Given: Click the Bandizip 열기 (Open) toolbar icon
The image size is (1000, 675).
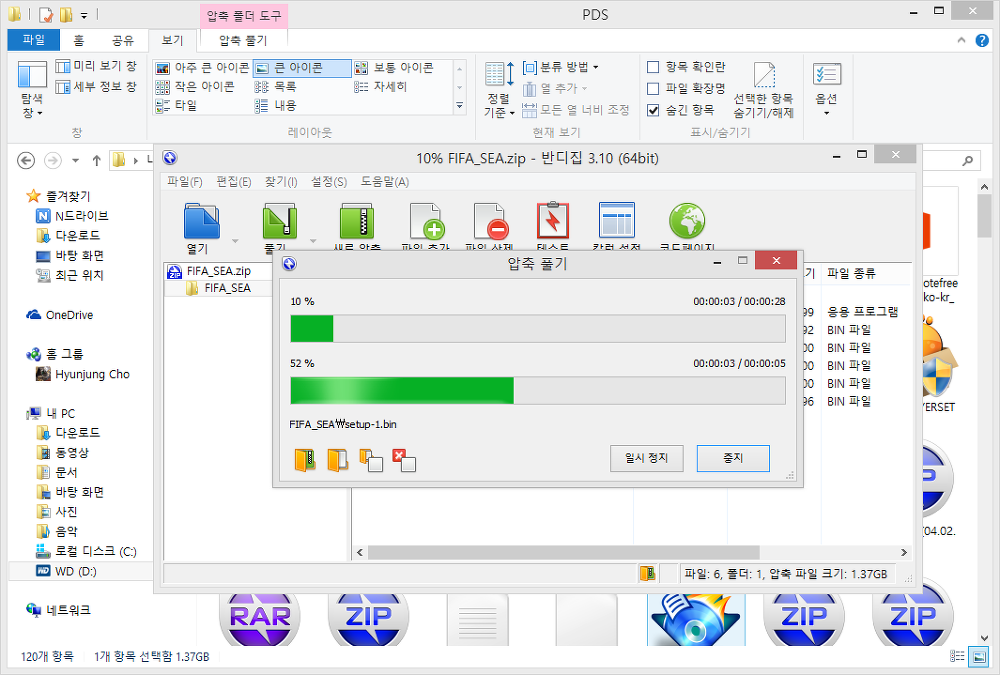Looking at the screenshot, I should click(x=202, y=221).
